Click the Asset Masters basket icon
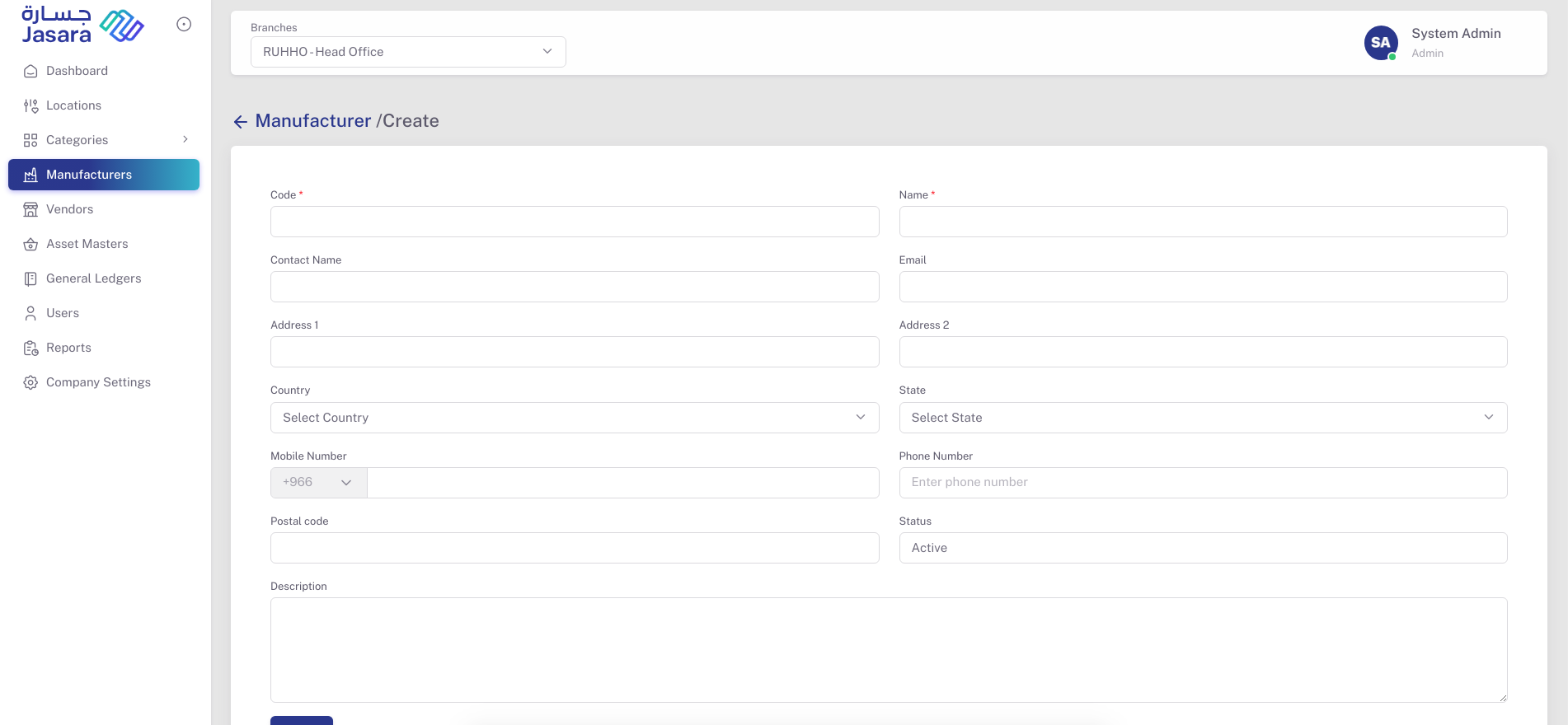The image size is (1568, 725). click(x=31, y=244)
